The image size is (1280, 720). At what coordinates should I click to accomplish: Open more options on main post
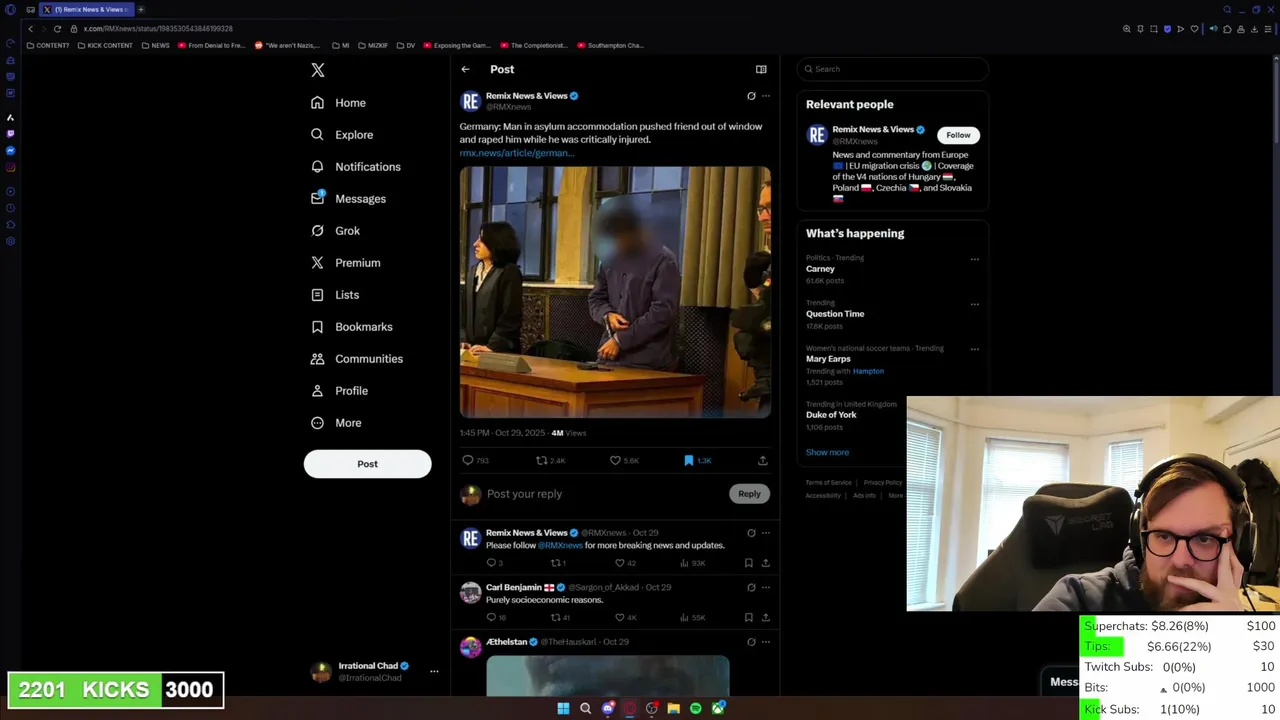[766, 96]
